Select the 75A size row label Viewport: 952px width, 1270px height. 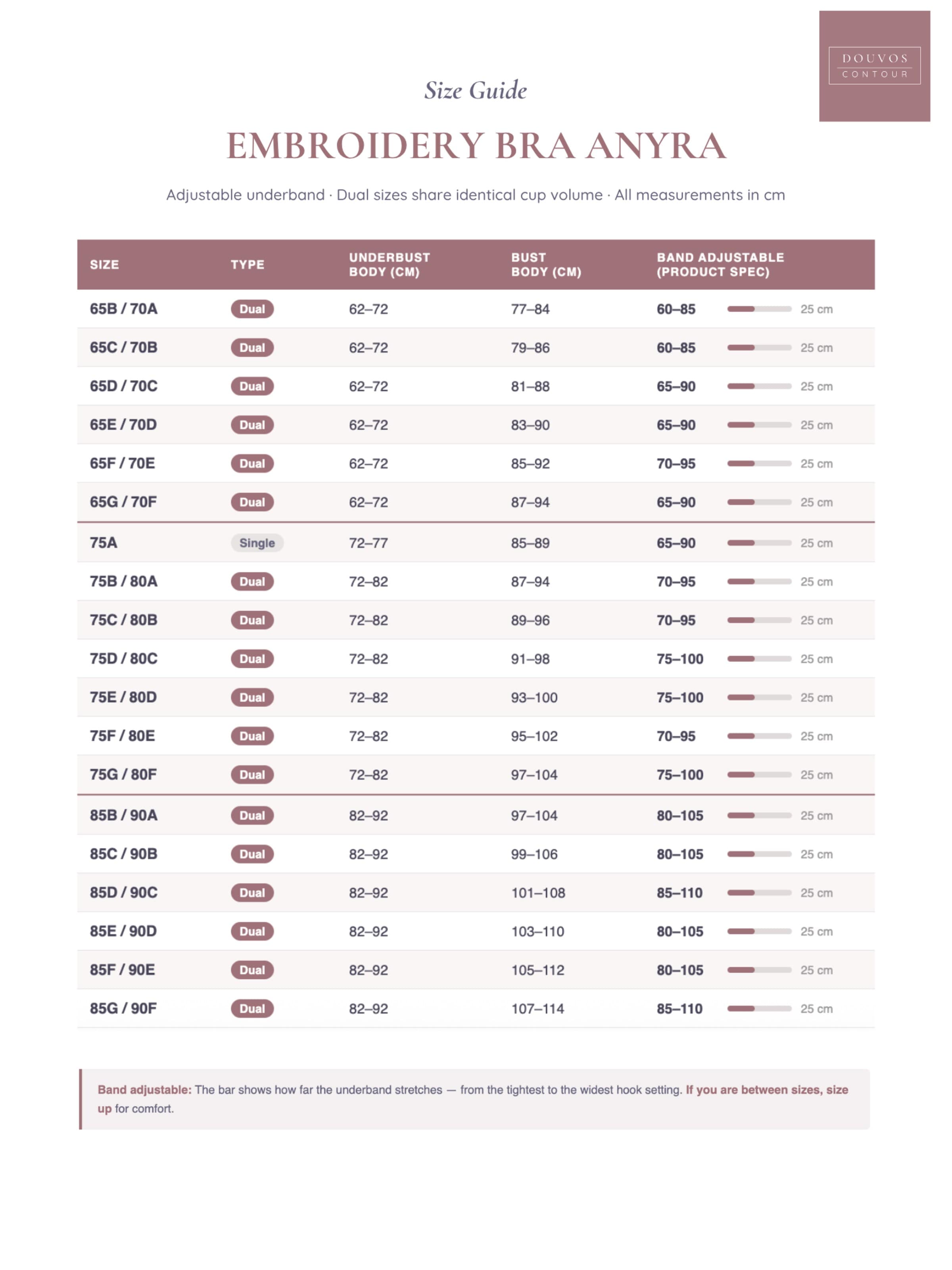pyautogui.click(x=103, y=543)
